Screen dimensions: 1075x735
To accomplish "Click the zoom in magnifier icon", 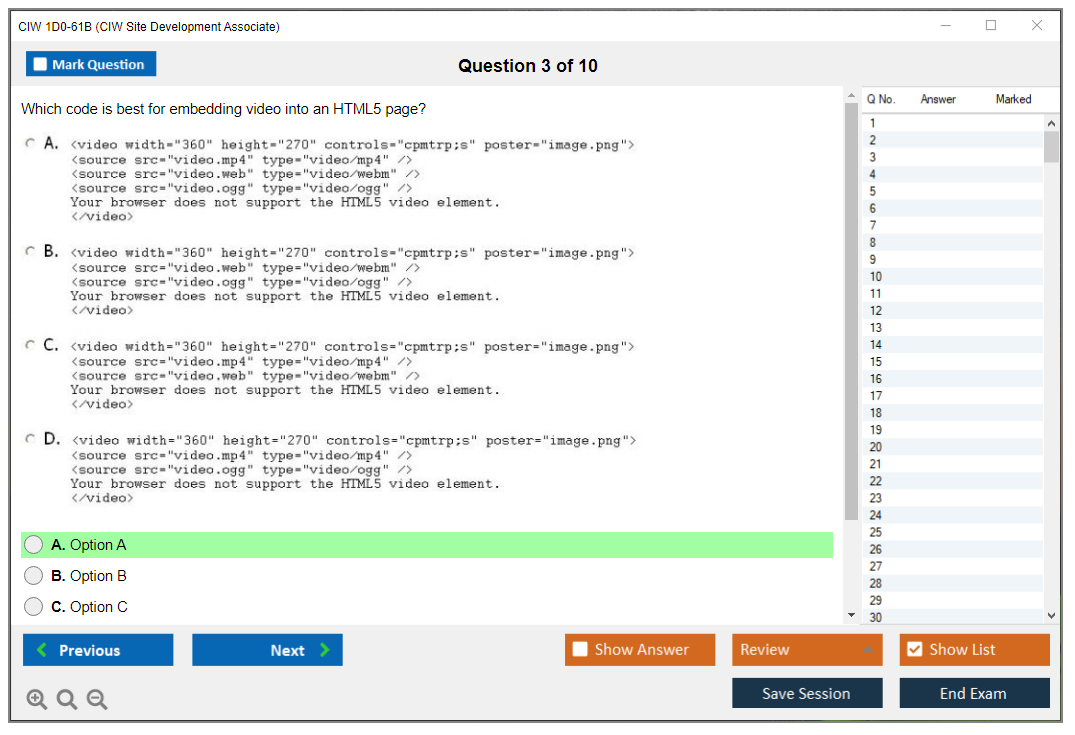I will 36,700.
